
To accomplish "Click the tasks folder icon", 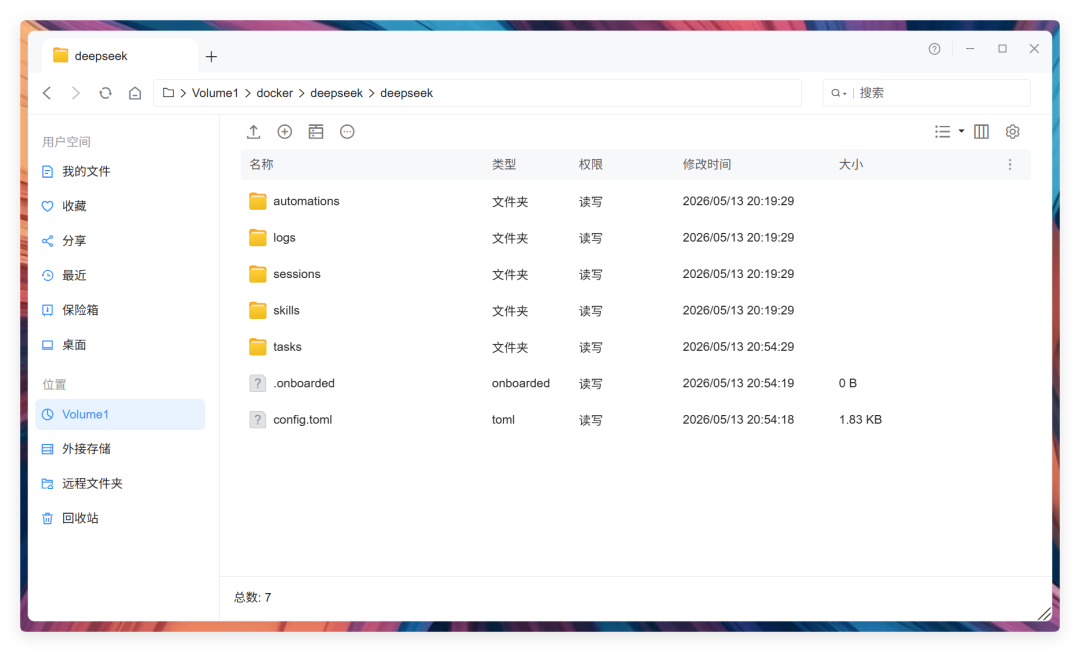I will point(258,347).
